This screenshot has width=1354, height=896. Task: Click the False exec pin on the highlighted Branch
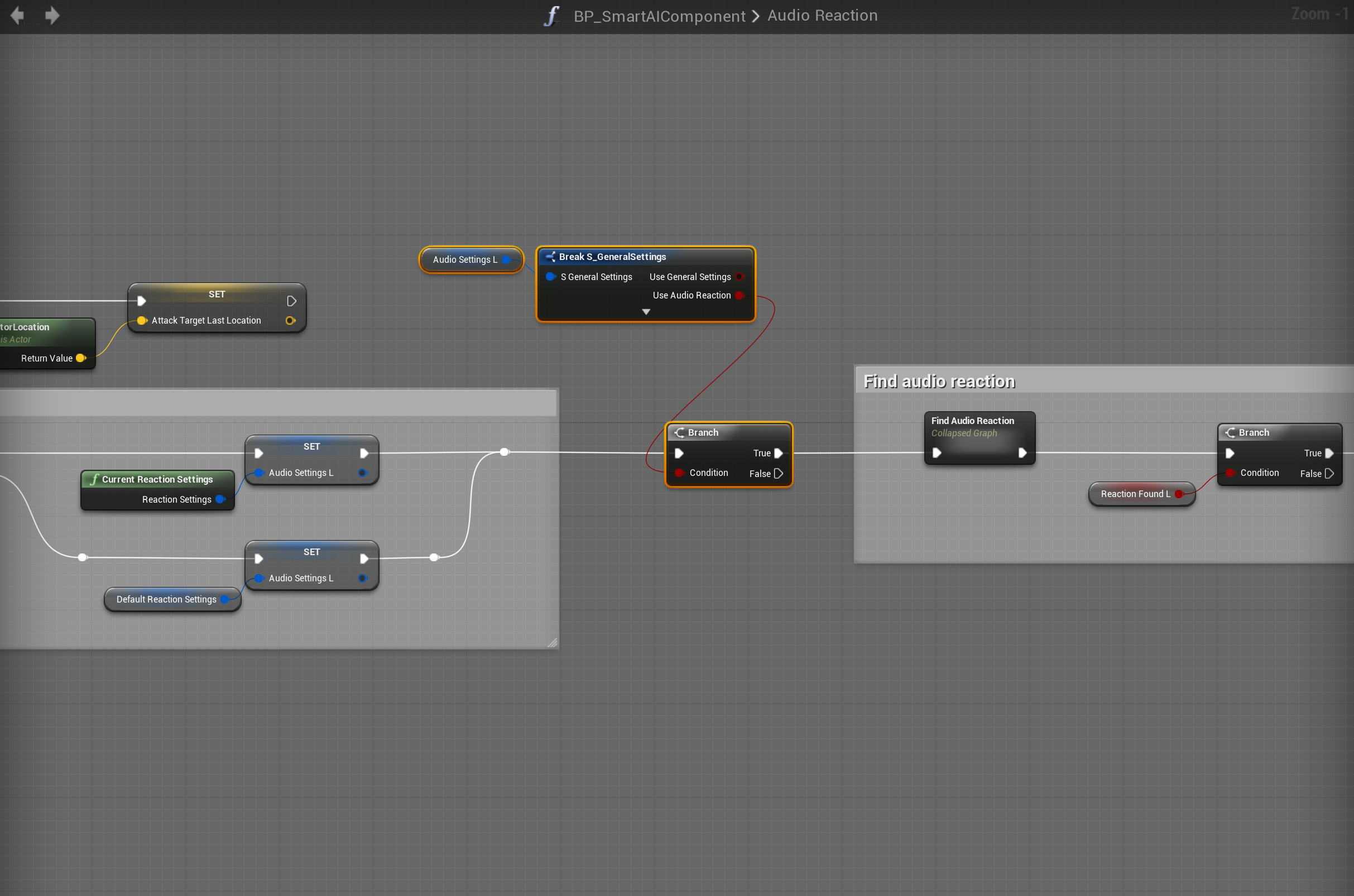pyautogui.click(x=778, y=474)
